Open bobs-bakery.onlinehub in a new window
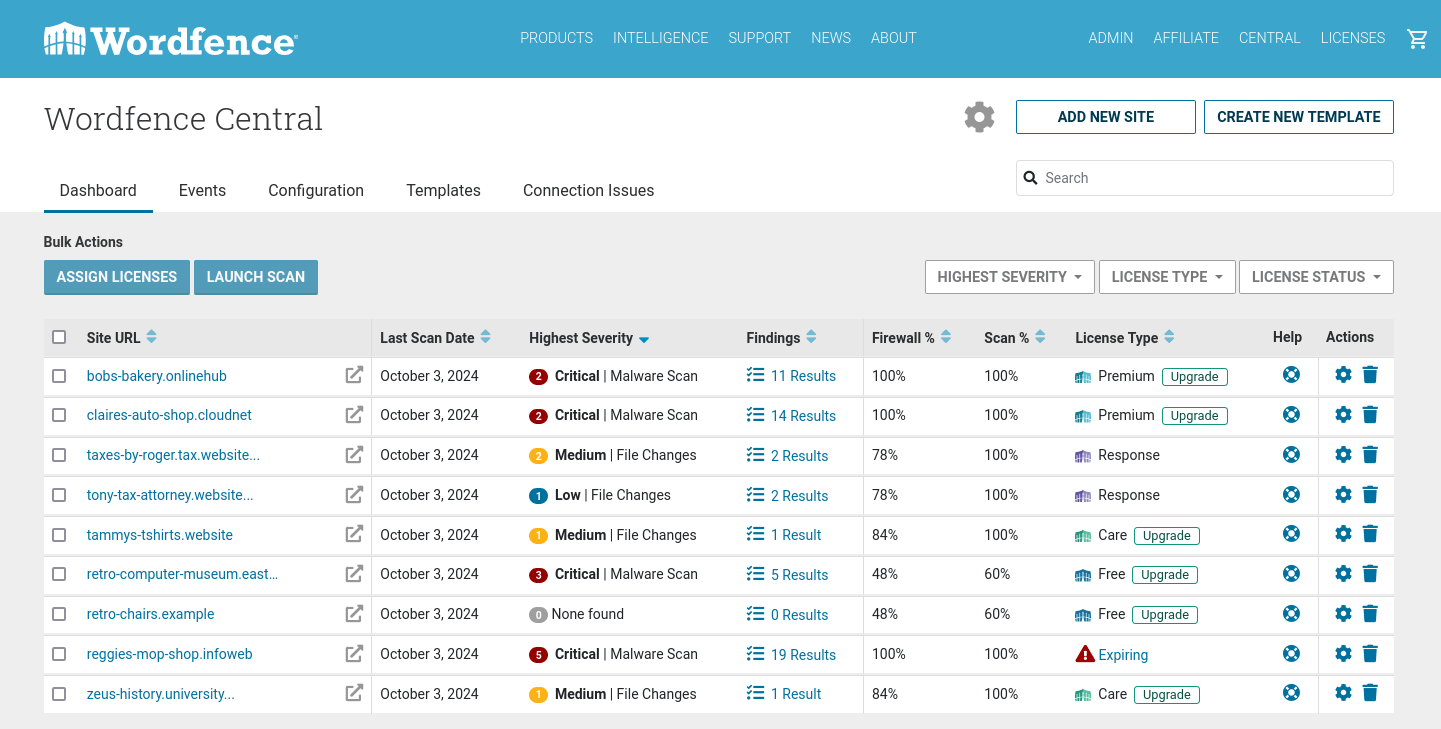The width and height of the screenshot is (1441, 729). pyautogui.click(x=354, y=375)
